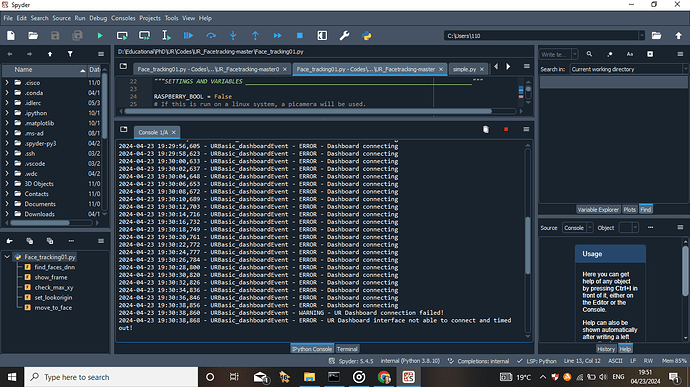This screenshot has height=387, width=690.
Task: Toggle regular expression search button
Action: pyautogui.click(x=609, y=54)
